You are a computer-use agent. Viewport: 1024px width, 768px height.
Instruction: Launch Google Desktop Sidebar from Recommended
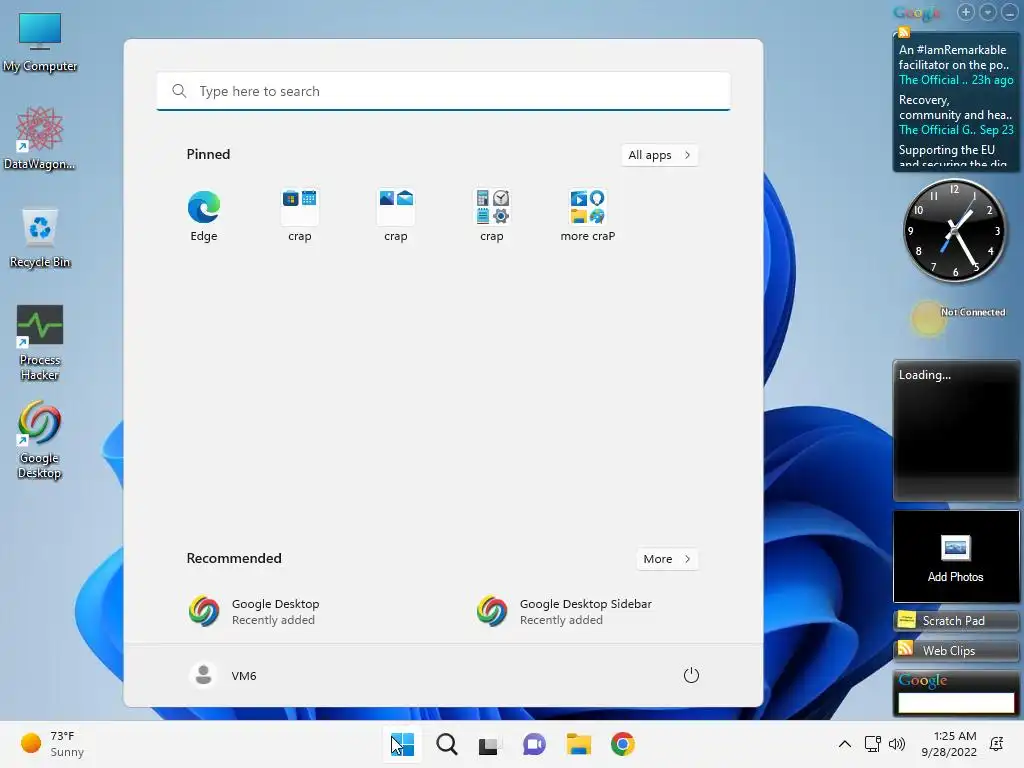566,611
